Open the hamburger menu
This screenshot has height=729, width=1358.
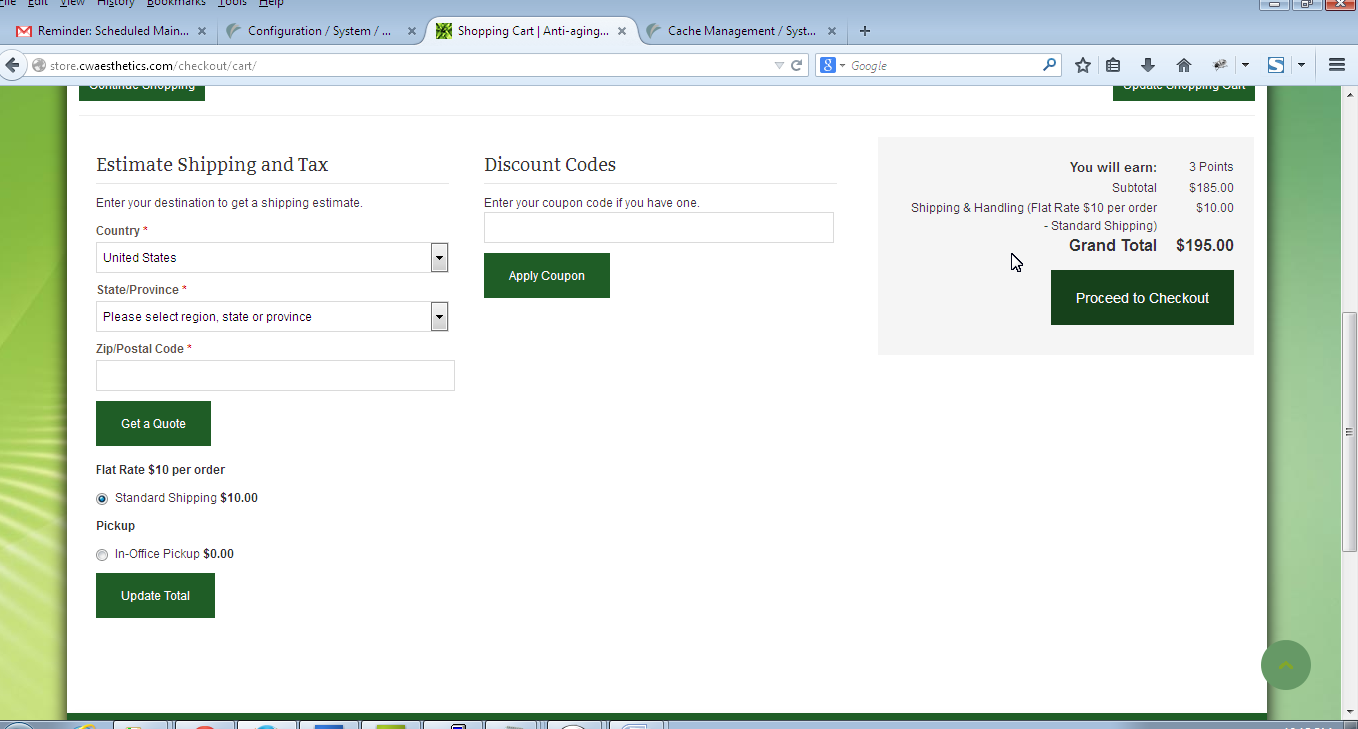[1337, 65]
